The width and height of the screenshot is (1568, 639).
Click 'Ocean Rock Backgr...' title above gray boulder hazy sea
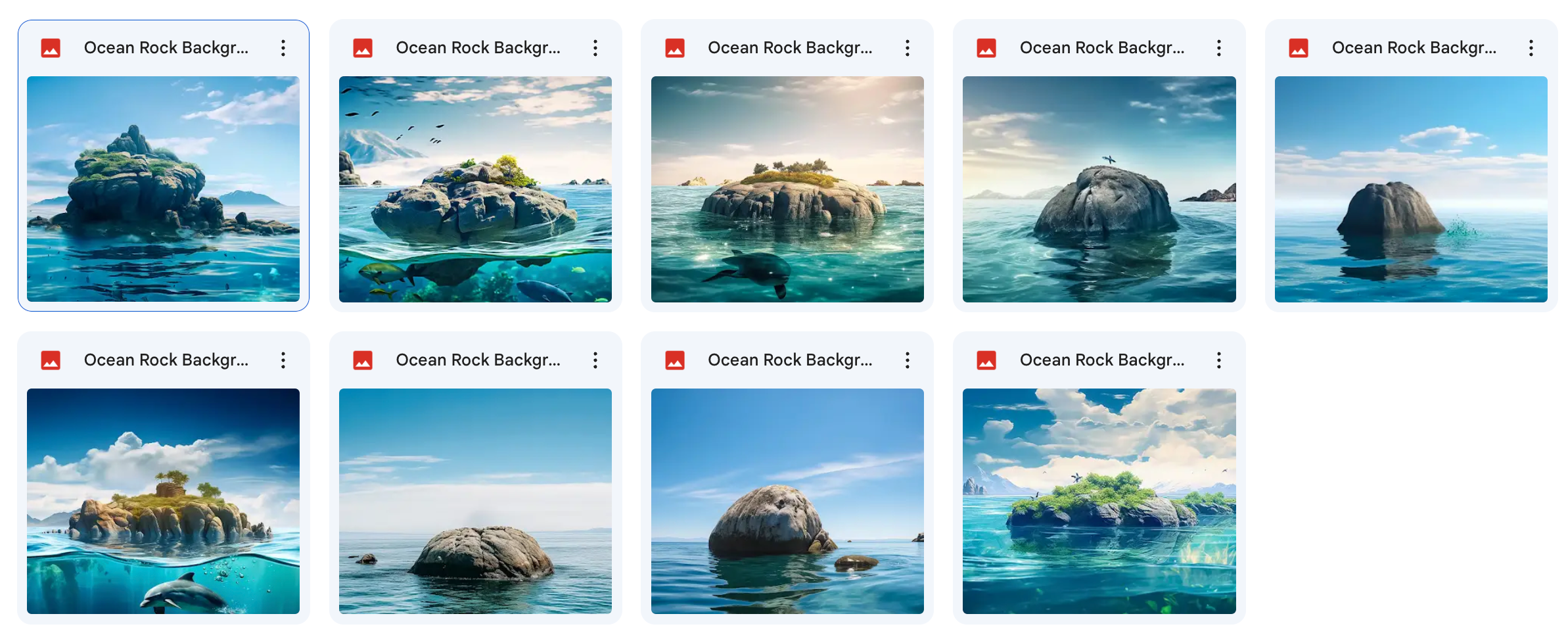coord(478,360)
